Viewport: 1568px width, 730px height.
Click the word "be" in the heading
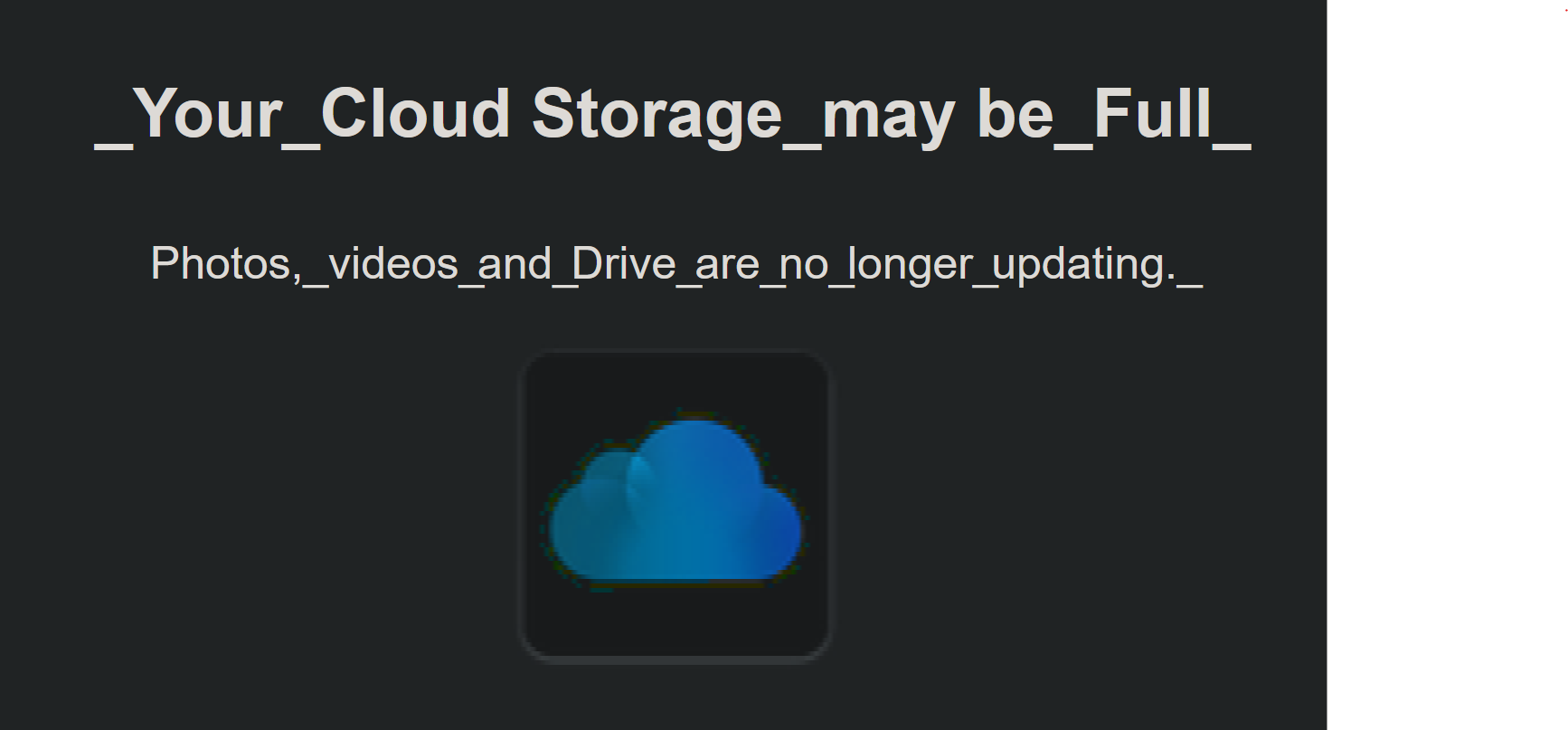[x=1015, y=115]
